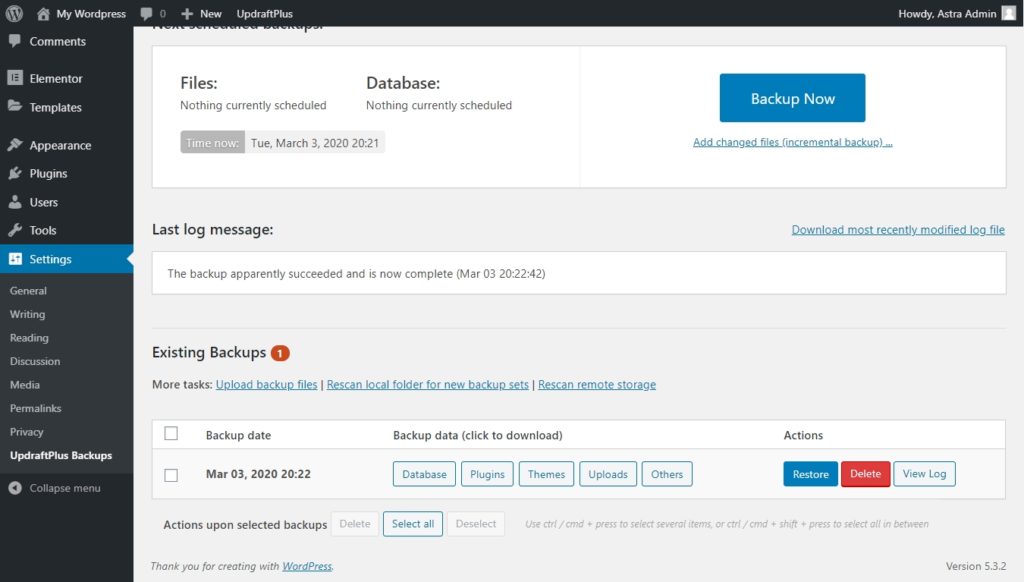Click the View Log button
The height and width of the screenshot is (582, 1024).
(924, 474)
